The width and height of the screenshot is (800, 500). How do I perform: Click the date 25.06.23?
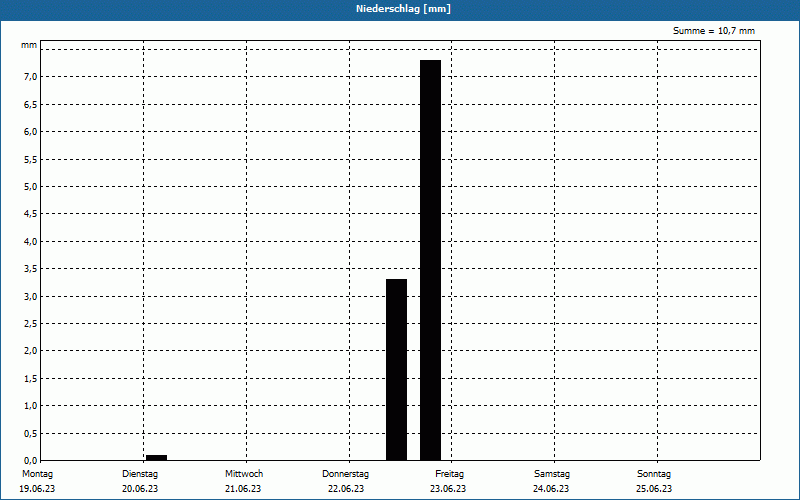(654, 489)
